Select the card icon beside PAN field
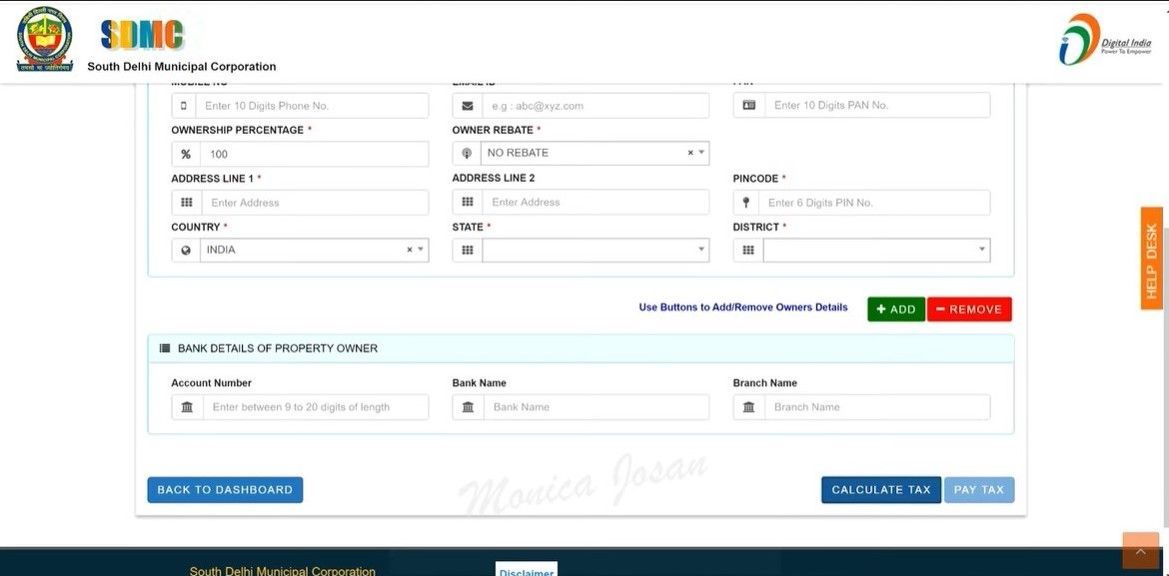This screenshot has width=1169, height=576. pyautogui.click(x=747, y=104)
